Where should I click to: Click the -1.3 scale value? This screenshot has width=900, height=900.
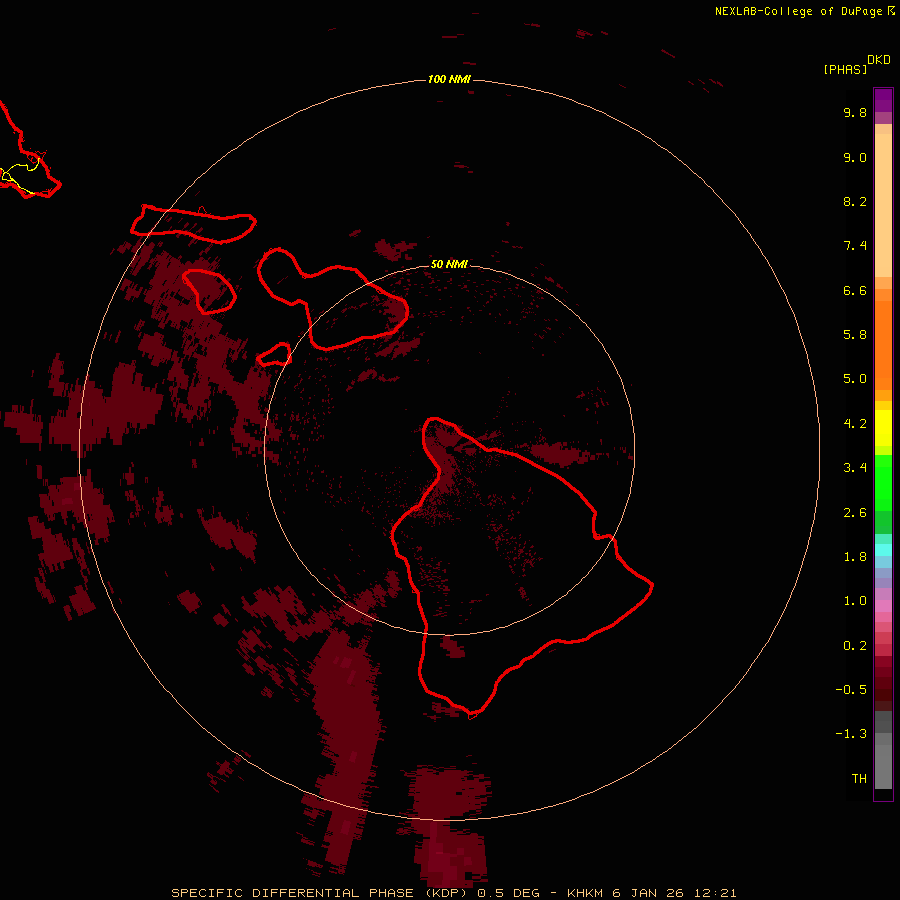(x=851, y=734)
